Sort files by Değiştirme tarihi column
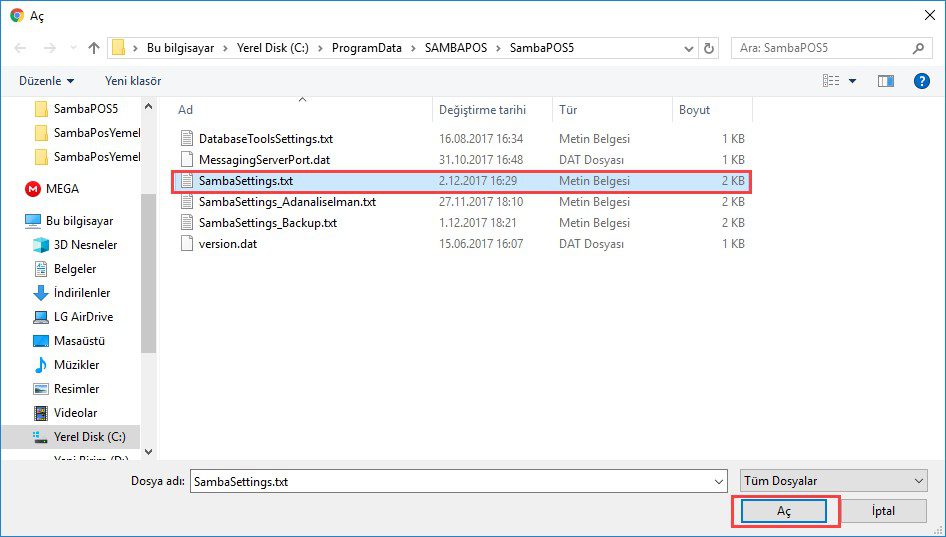This screenshot has width=946, height=537. (x=482, y=110)
